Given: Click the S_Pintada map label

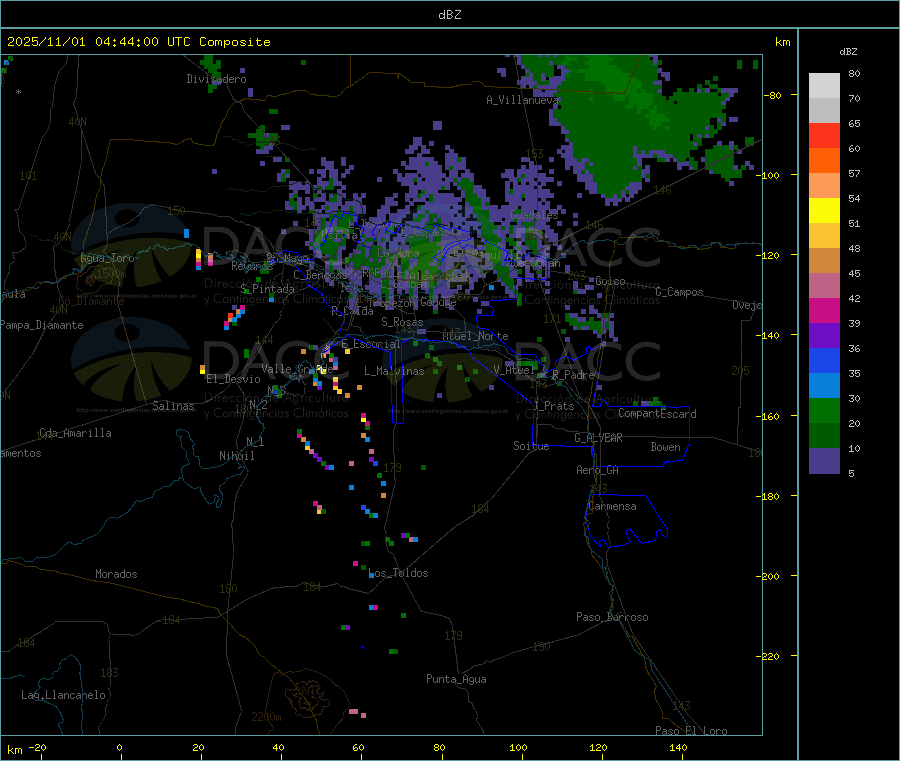Looking at the screenshot, I should tap(267, 289).
